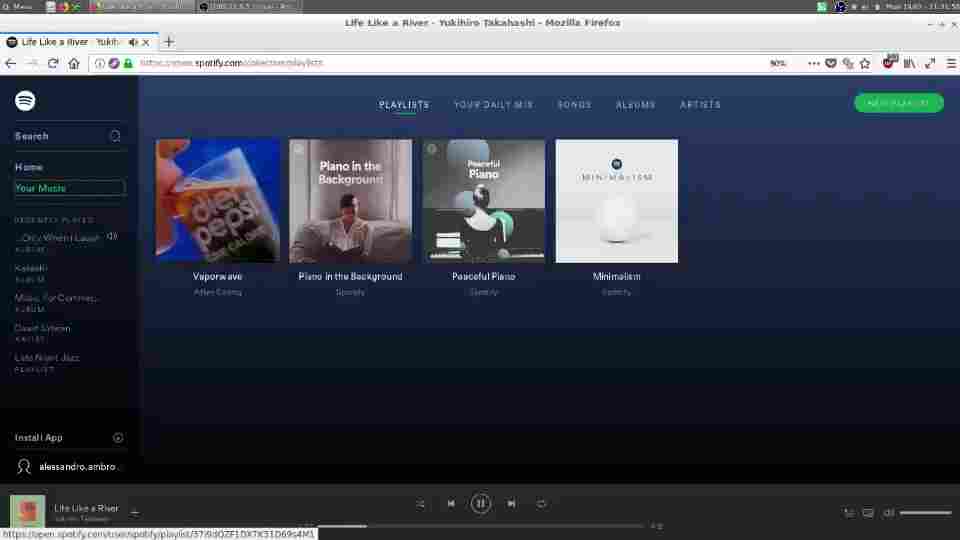Click the Peaceful Piano title text
The image size is (960, 540).
(x=484, y=276)
